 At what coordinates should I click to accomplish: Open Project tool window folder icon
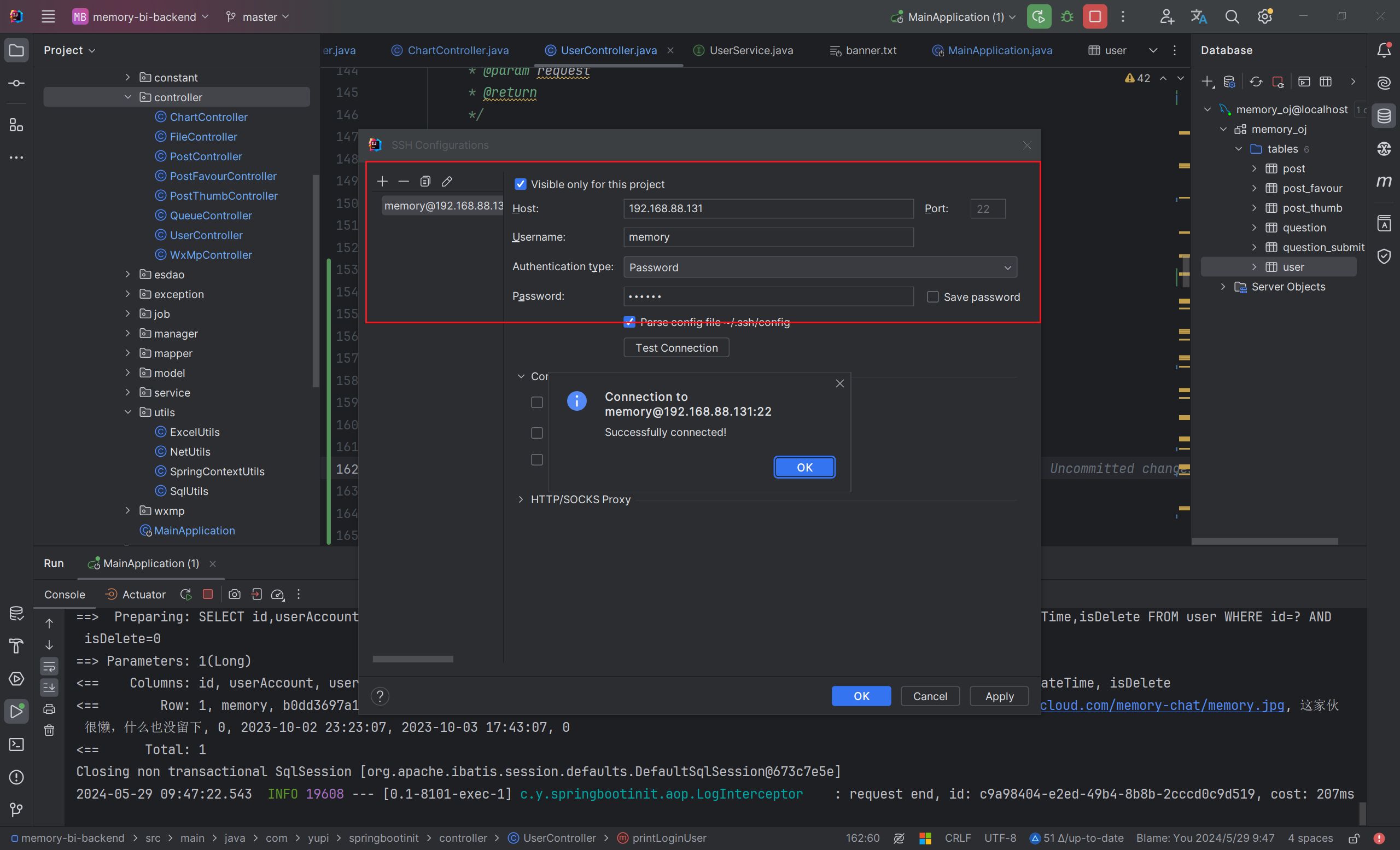pos(16,50)
